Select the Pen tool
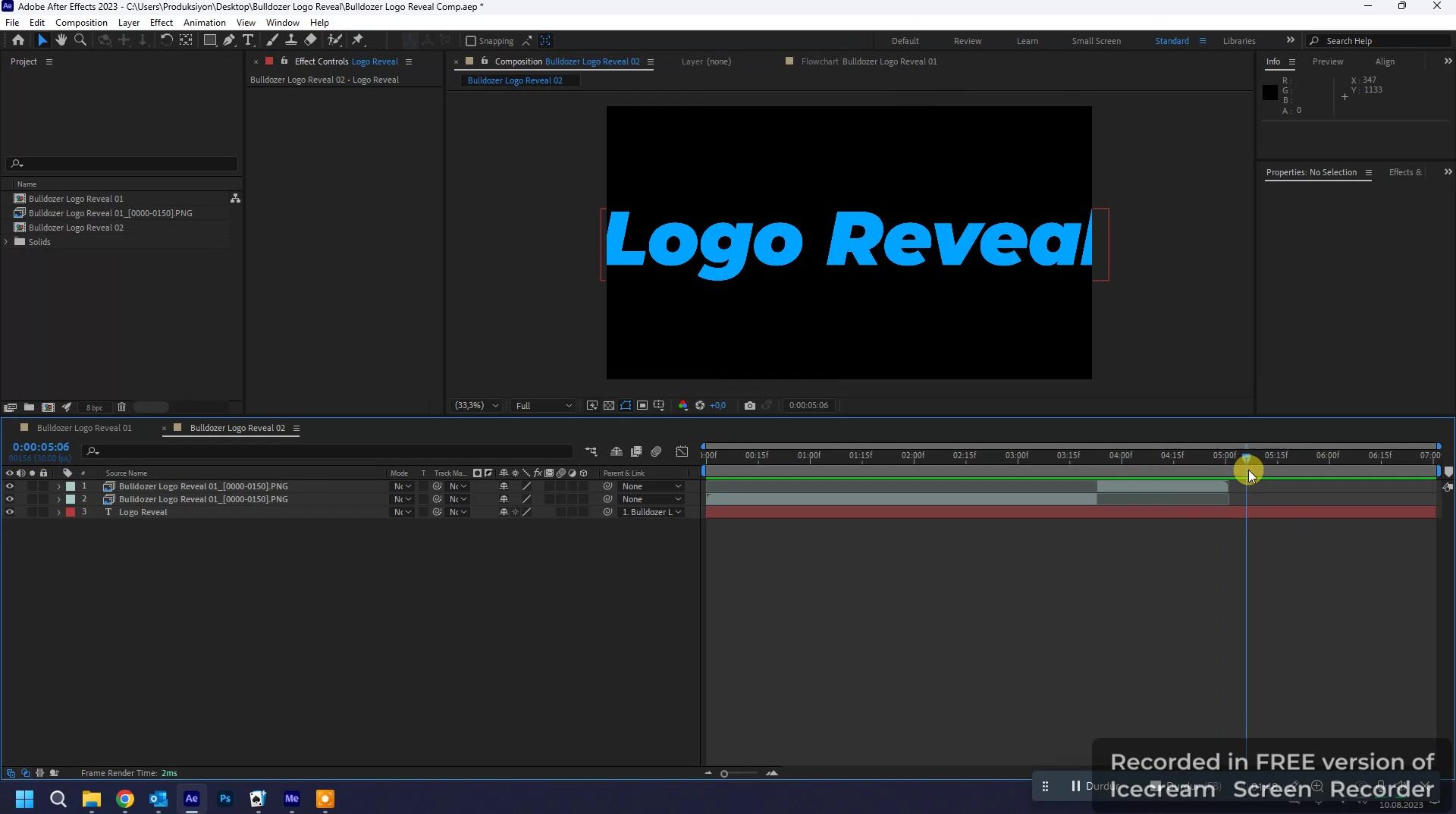 (229, 40)
